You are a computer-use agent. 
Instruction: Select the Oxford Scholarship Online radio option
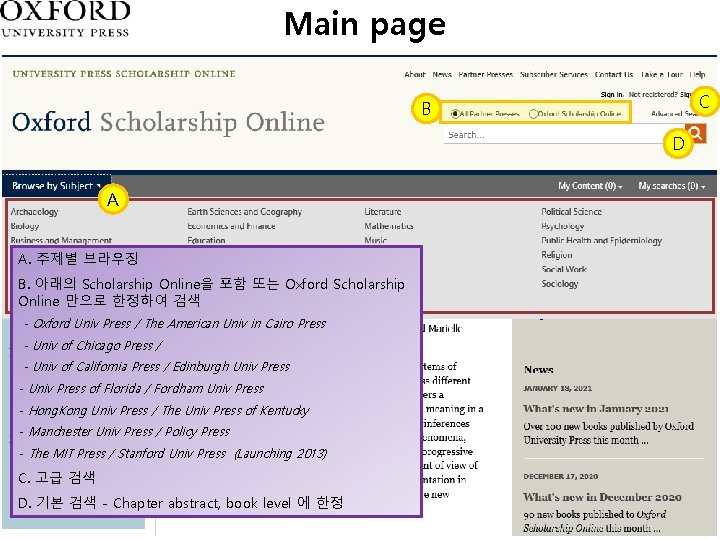(x=533, y=113)
